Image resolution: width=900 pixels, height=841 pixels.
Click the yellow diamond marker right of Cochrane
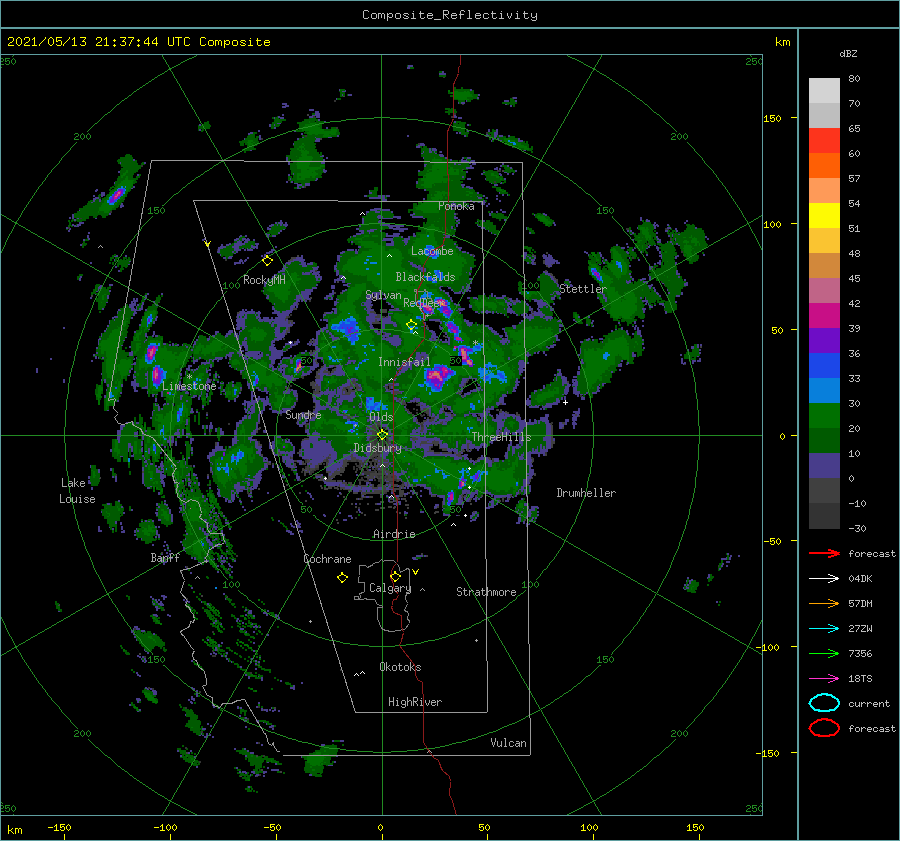342,578
